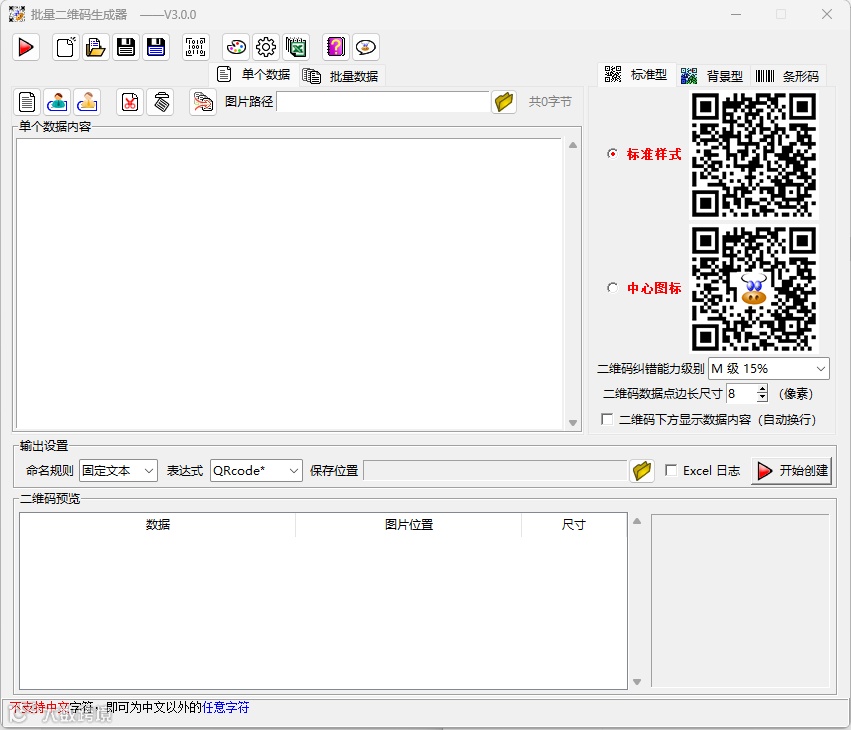Switch to the 批量数据 tab
The image size is (851, 730).
point(341,76)
